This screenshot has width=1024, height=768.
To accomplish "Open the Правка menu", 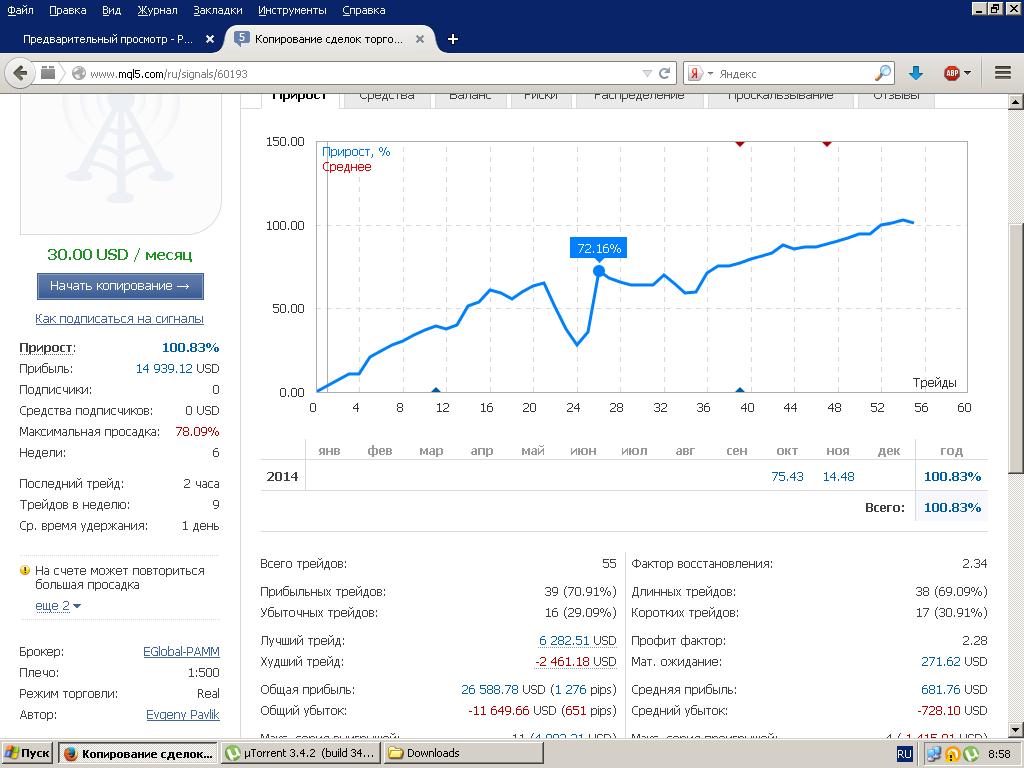I will click(x=67, y=10).
